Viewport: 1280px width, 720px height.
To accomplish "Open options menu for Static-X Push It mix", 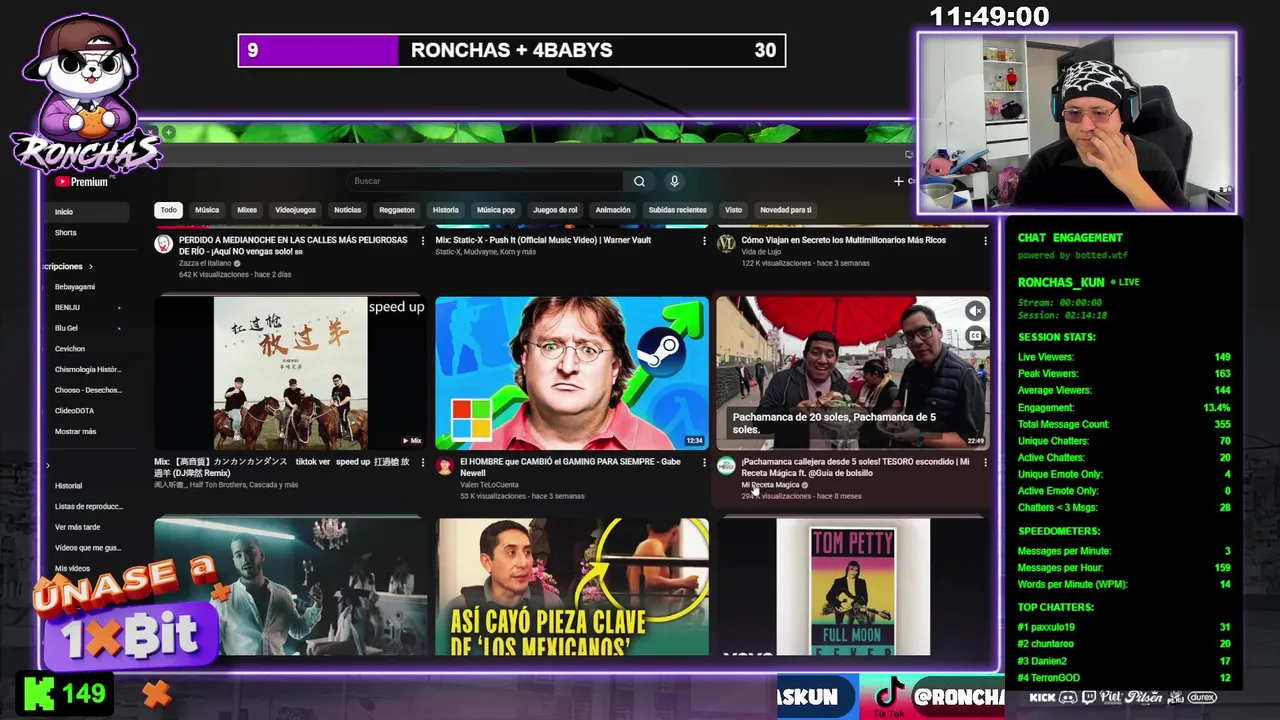I will tap(704, 241).
